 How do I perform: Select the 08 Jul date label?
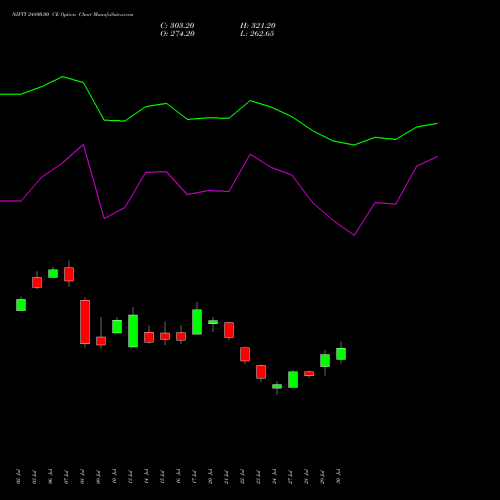[82, 477]
